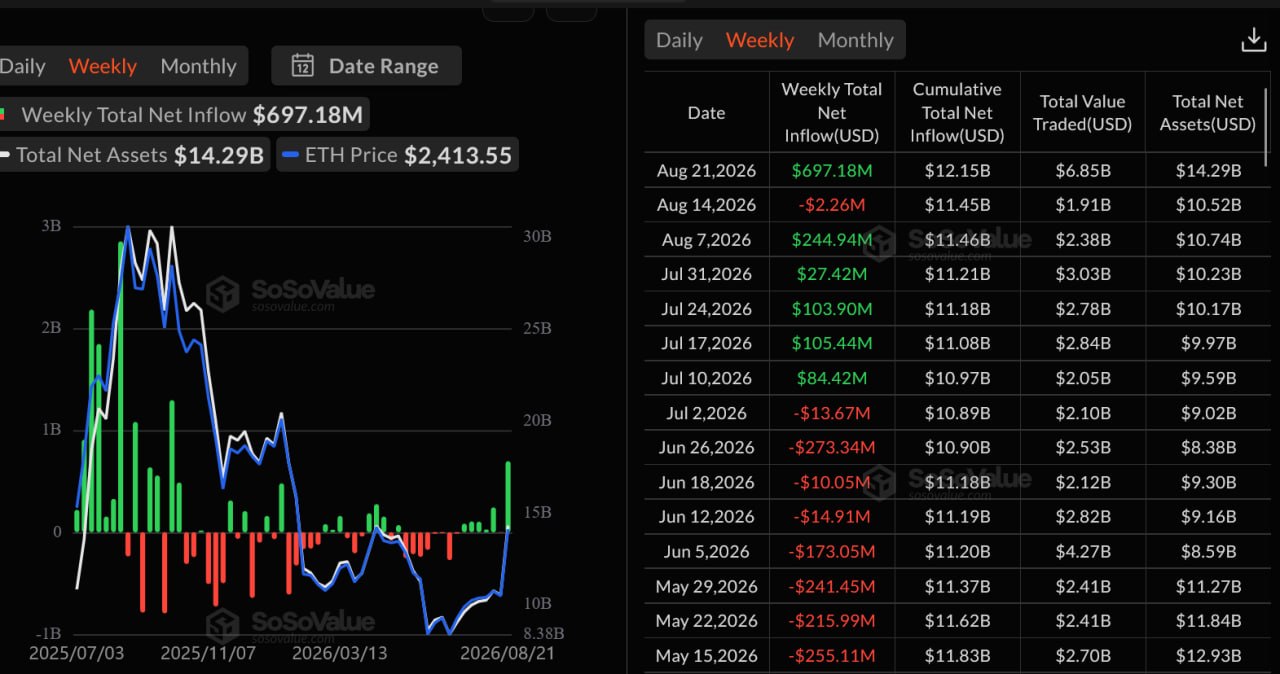Image resolution: width=1280 pixels, height=674 pixels.
Task: Select the $12.93B net assets cell
Action: [x=1207, y=655]
